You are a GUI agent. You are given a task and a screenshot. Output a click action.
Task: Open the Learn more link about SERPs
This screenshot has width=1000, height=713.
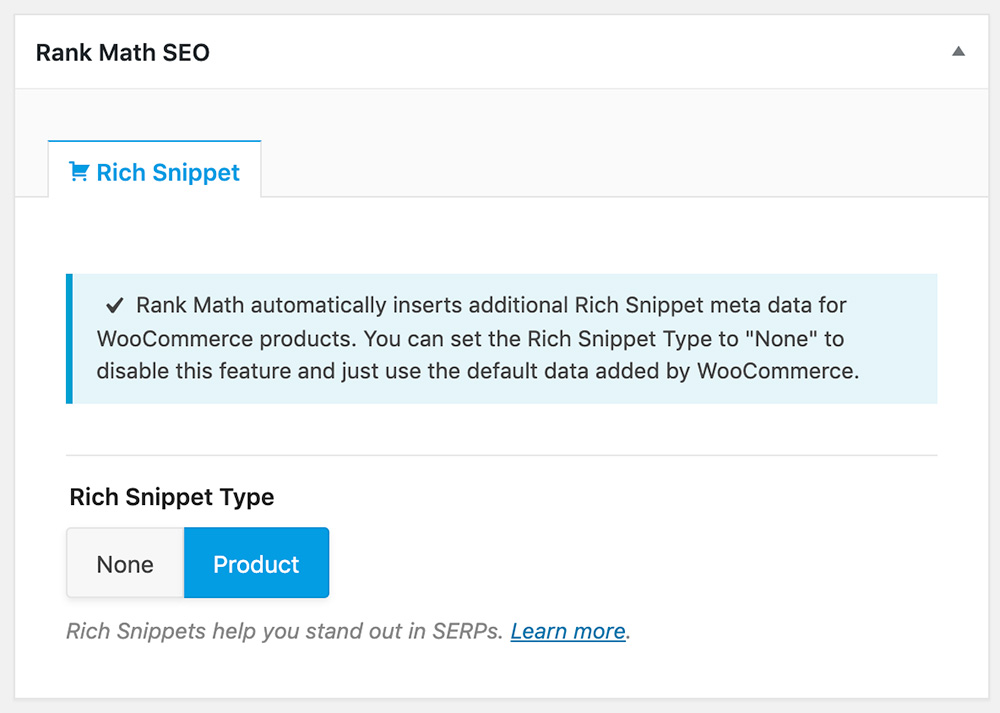coord(567,631)
